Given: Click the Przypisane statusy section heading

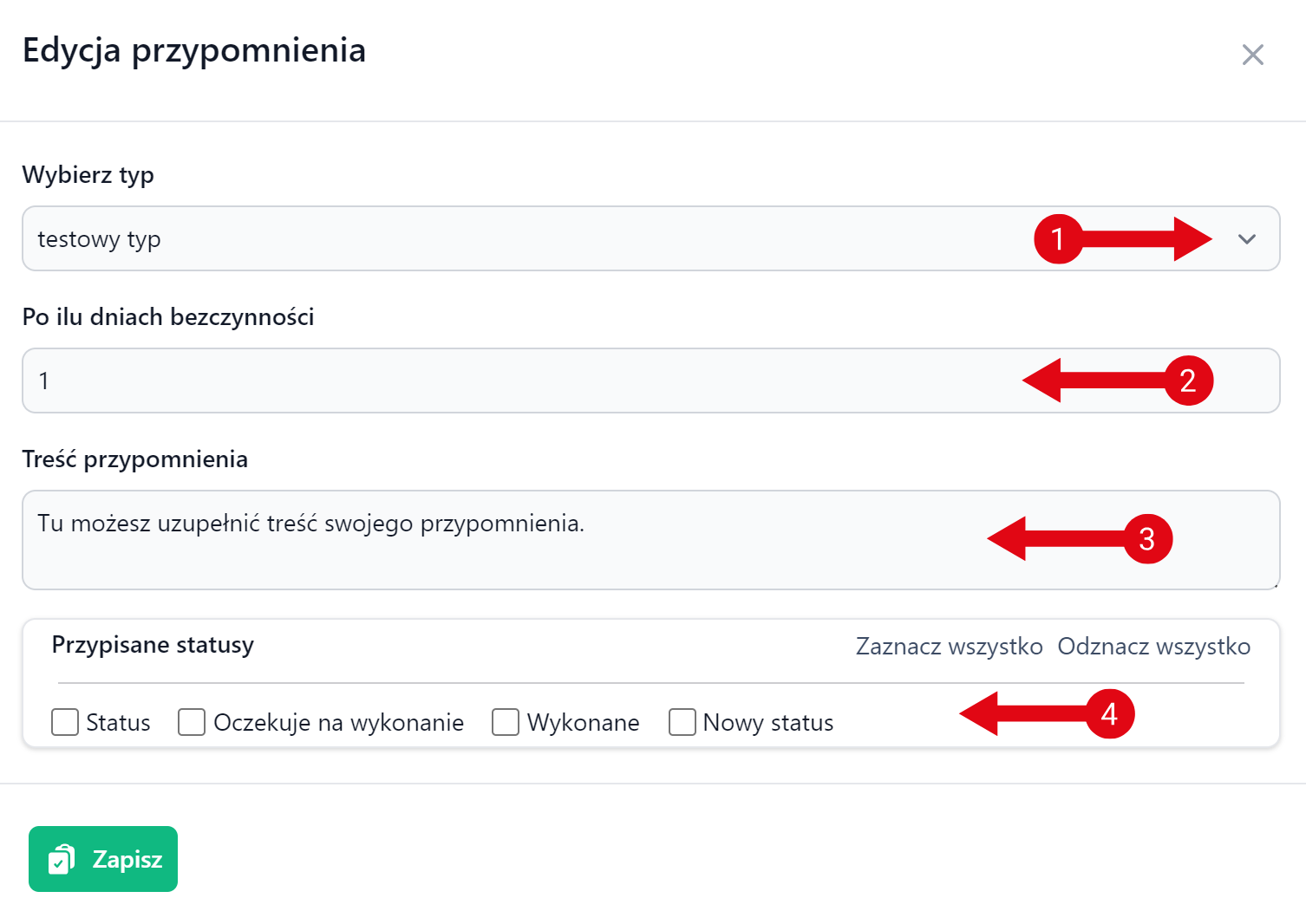Looking at the screenshot, I should [153, 645].
